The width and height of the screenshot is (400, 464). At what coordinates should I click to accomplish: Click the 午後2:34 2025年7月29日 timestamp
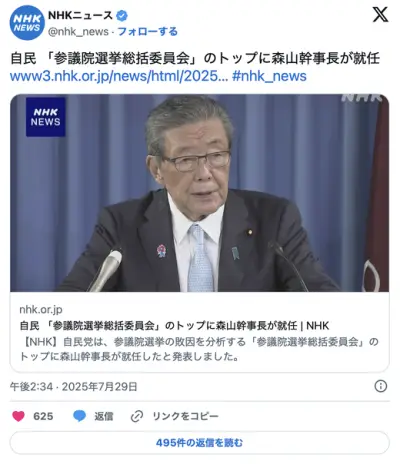click(x=74, y=387)
